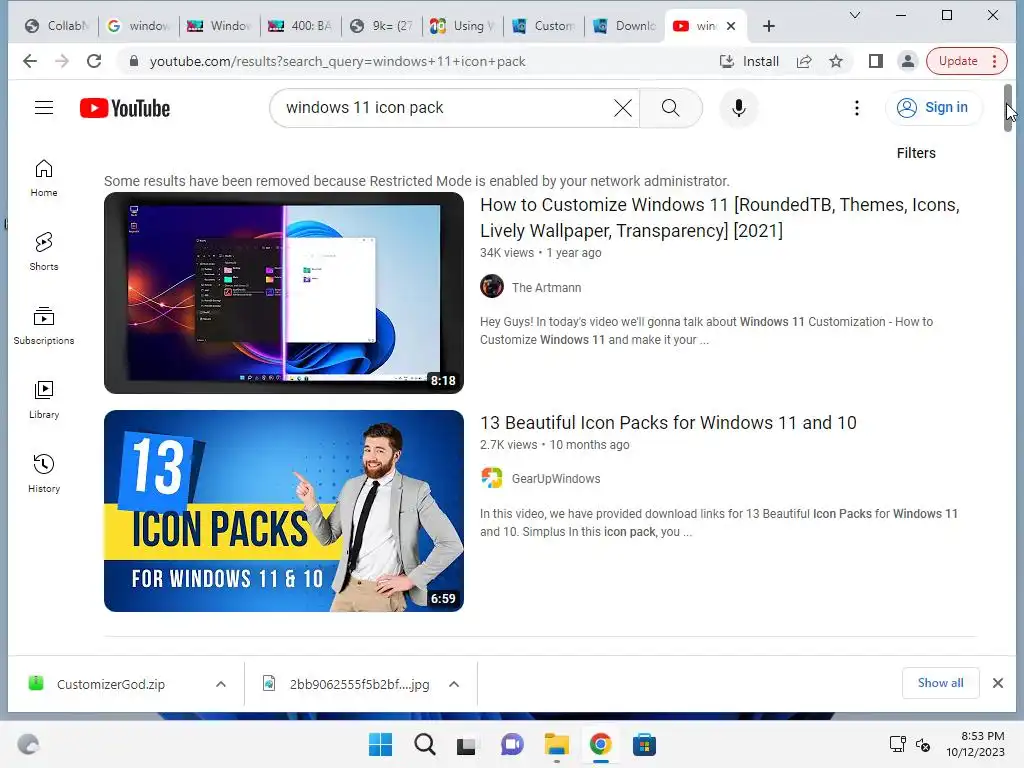Open Windows Start menu
The image size is (1024, 768).
(x=381, y=744)
